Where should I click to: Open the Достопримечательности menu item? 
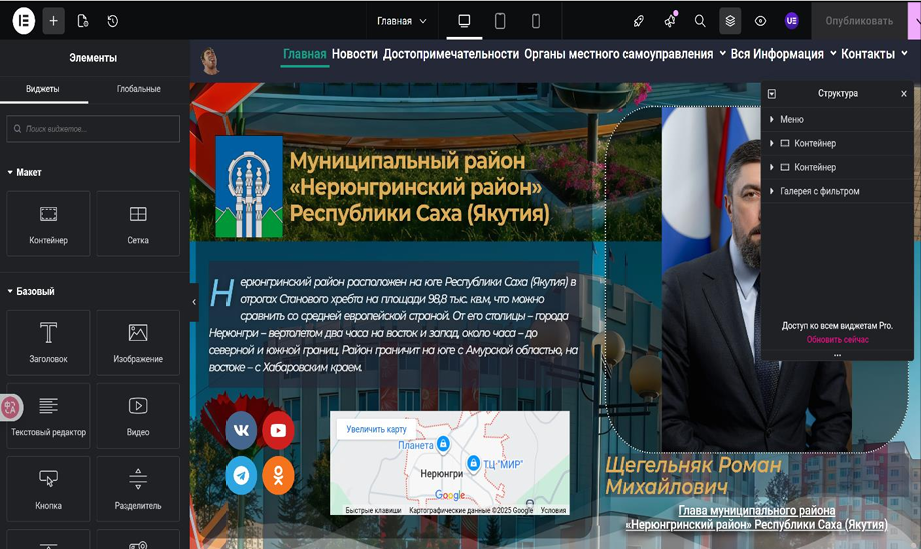[x=451, y=54]
